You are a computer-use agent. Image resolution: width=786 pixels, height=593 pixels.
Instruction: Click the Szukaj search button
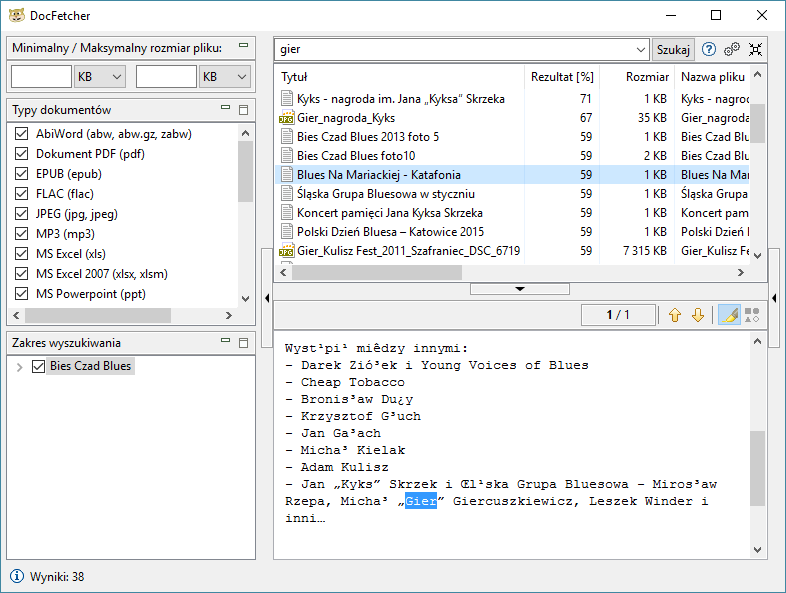[x=673, y=50]
